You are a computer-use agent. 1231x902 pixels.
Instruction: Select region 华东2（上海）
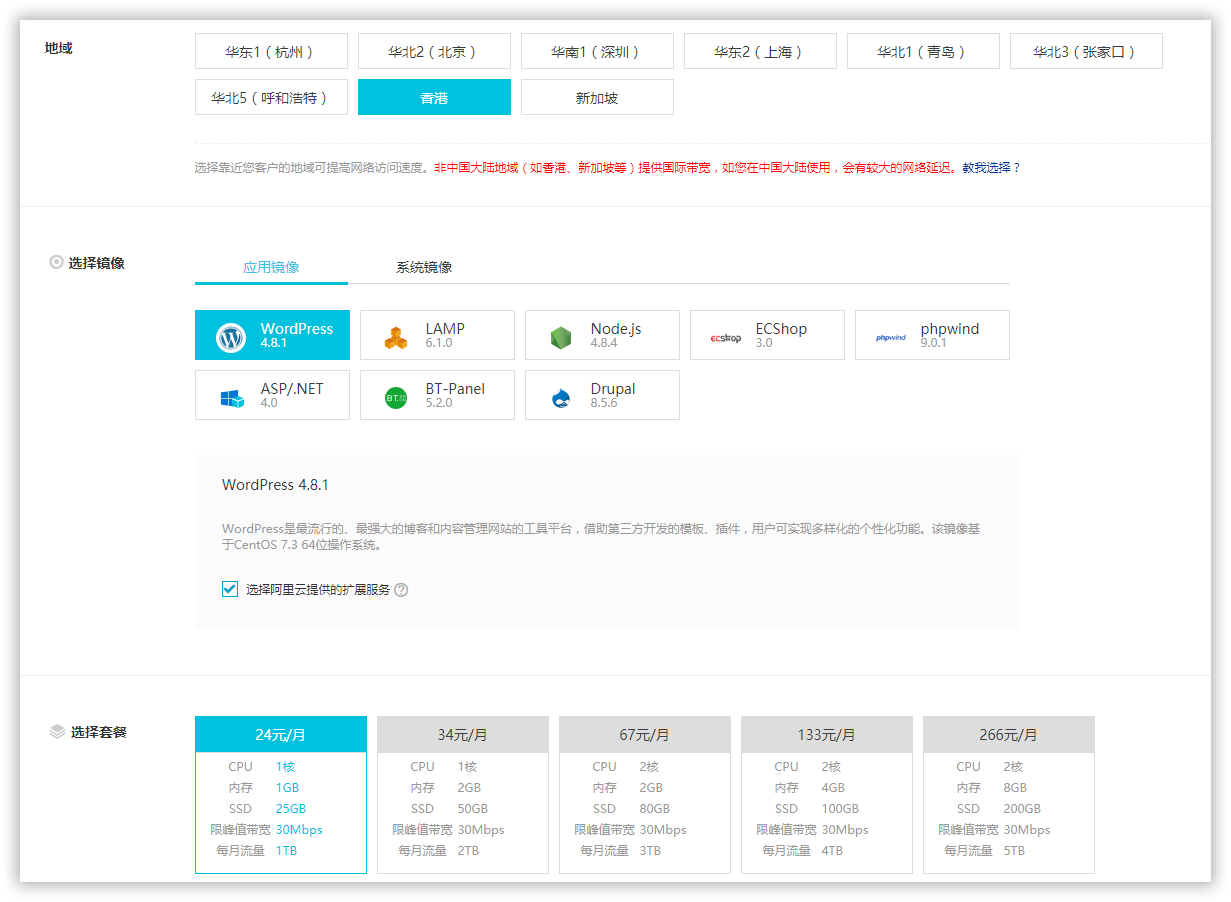coord(760,51)
